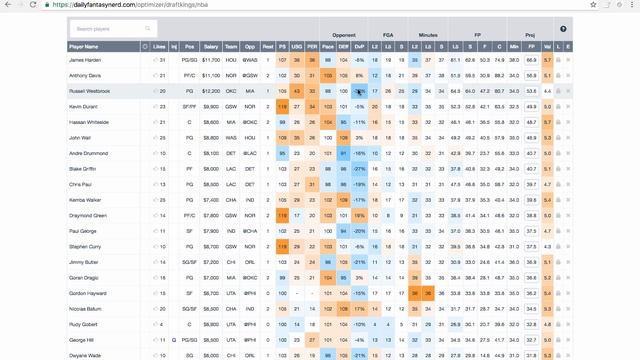Focus the Search players input field
The width and height of the screenshot is (640, 360).
point(113,29)
